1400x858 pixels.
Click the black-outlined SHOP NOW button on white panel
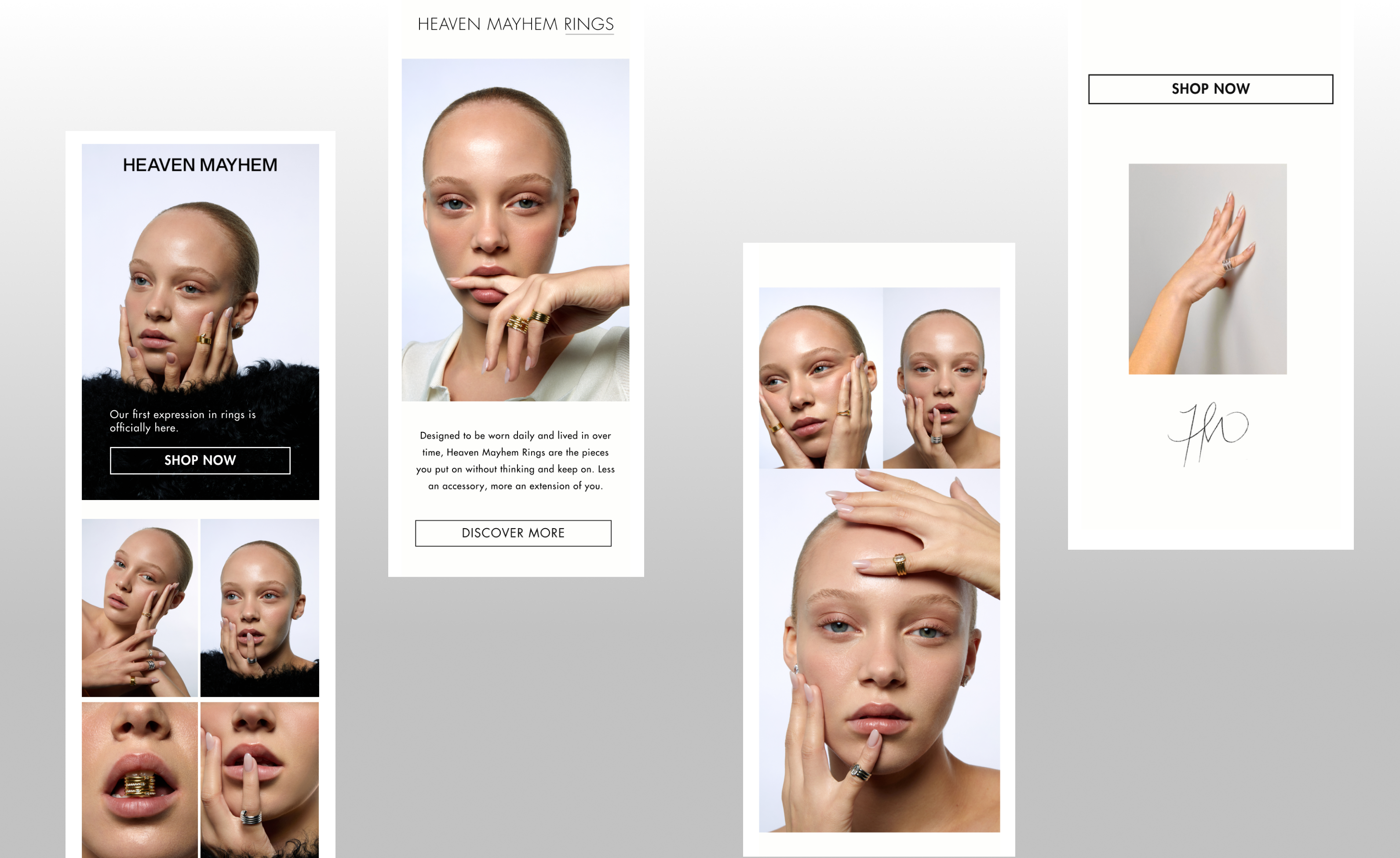click(x=1210, y=89)
